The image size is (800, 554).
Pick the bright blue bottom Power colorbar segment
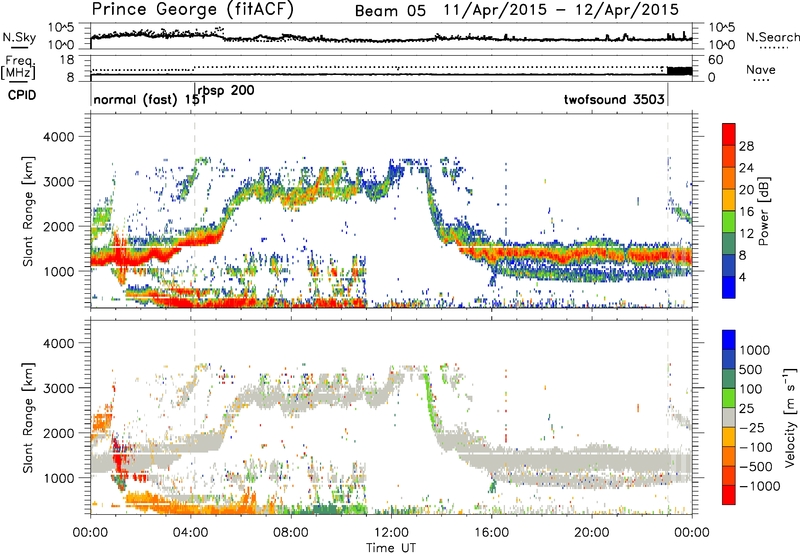(x=729, y=288)
